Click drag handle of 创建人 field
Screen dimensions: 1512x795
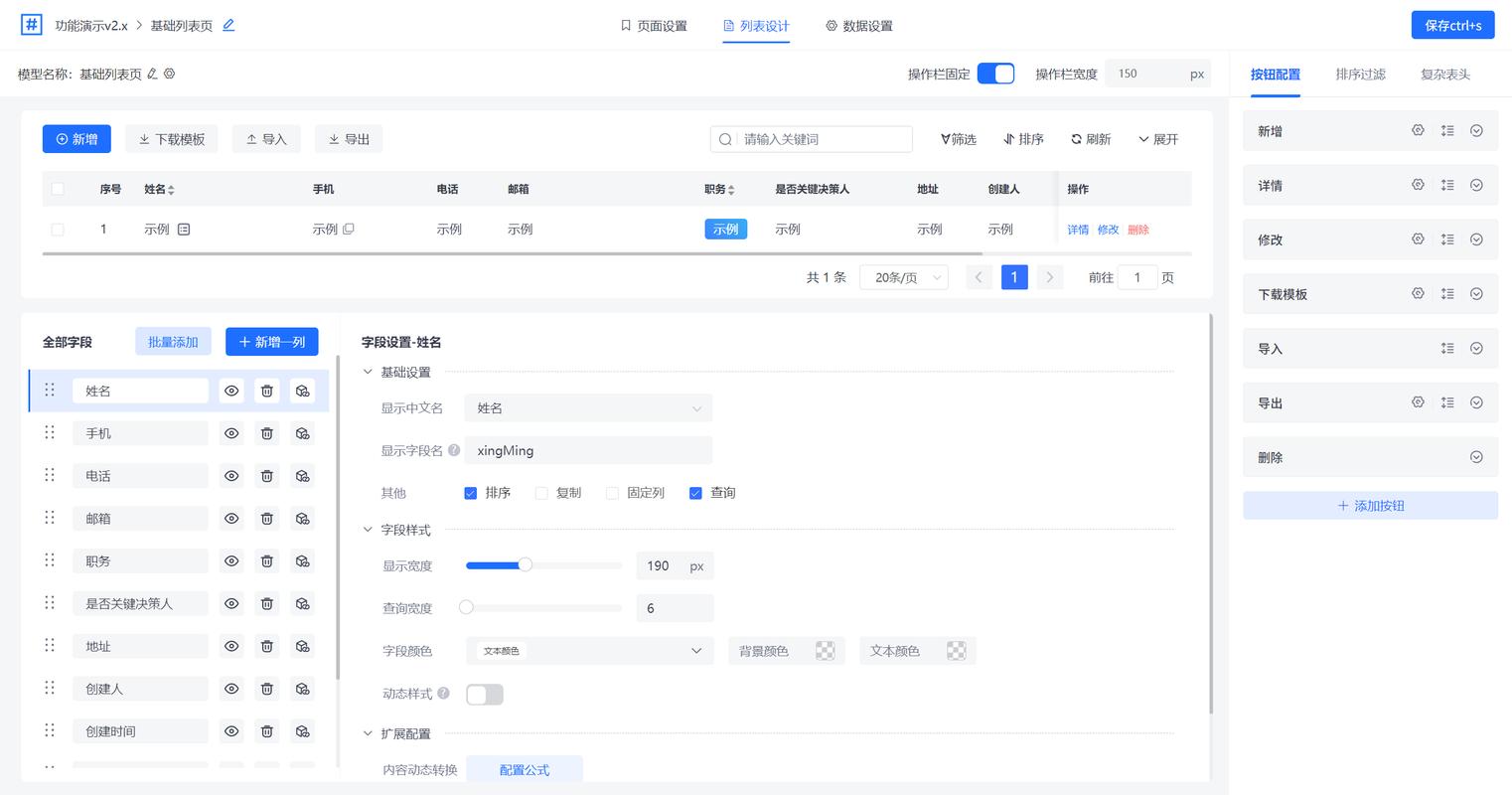tap(50, 688)
